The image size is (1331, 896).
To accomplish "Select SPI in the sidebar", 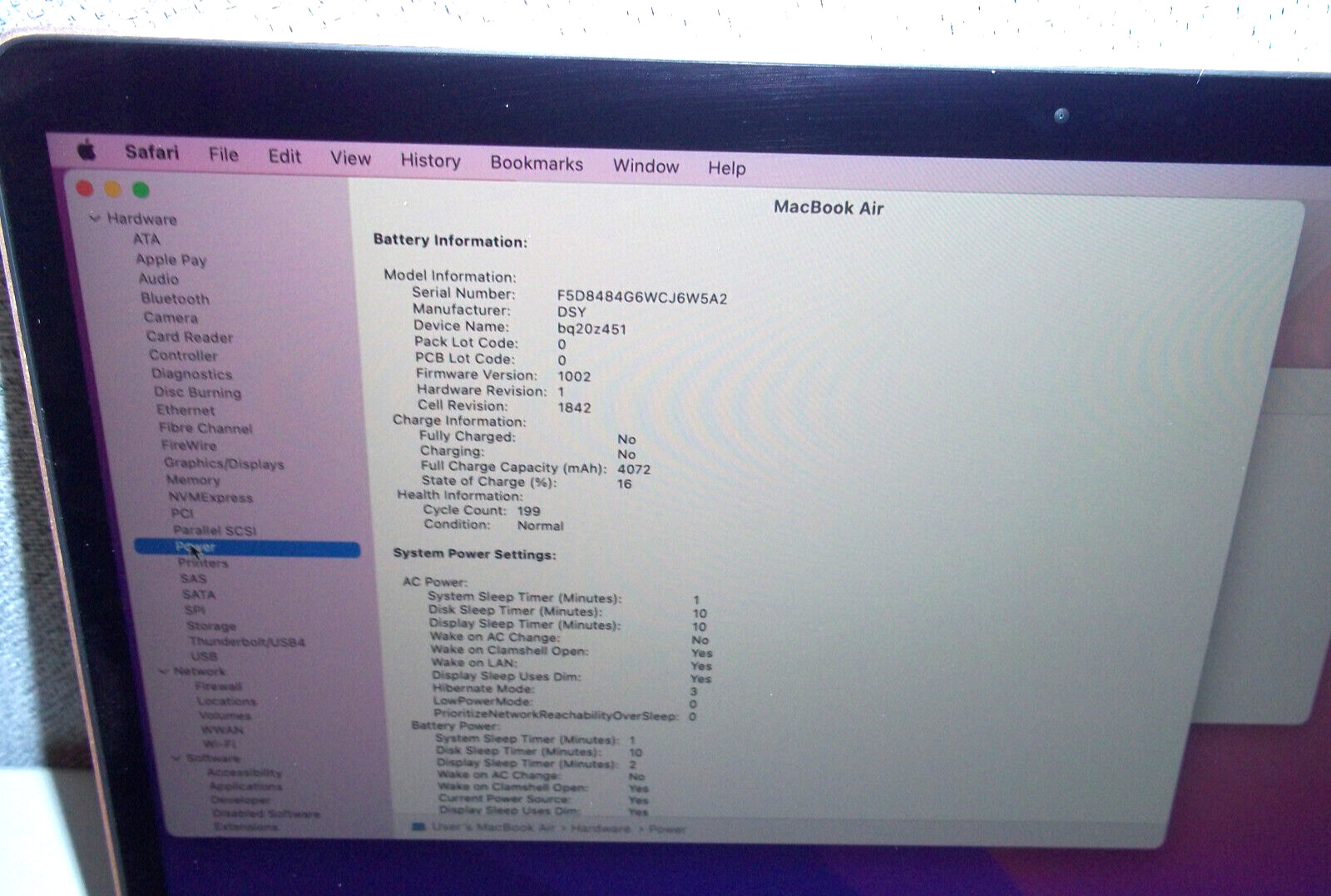I will (x=194, y=610).
